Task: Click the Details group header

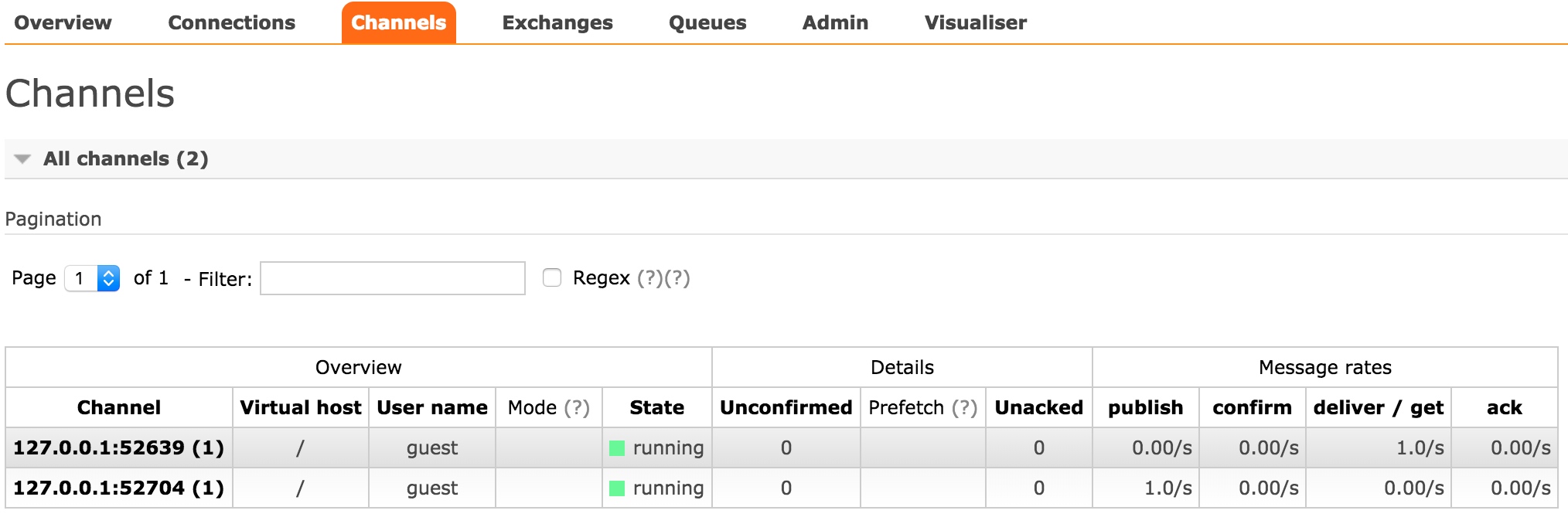Action: 902,367
